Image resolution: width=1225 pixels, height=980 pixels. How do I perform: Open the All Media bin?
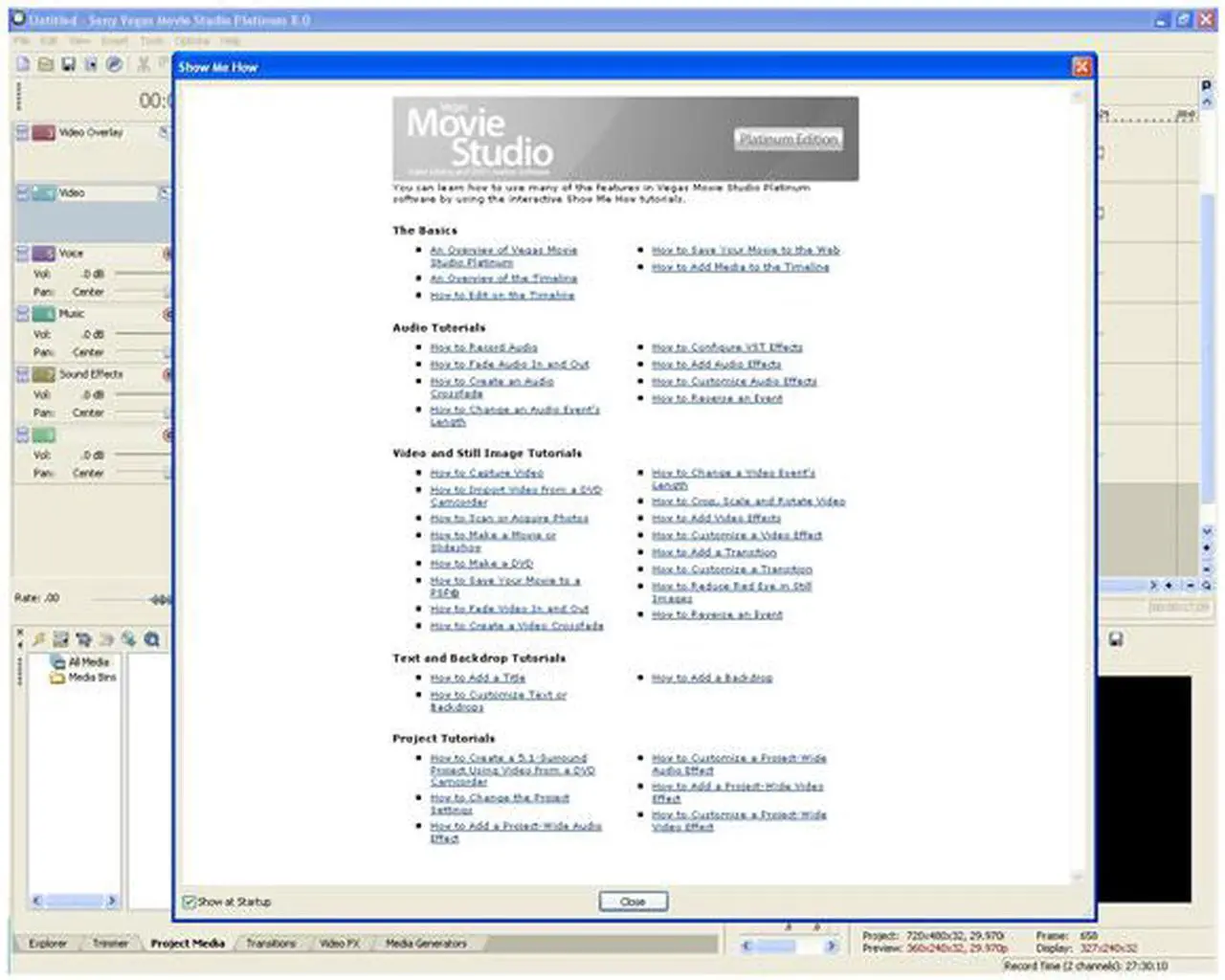[80, 662]
